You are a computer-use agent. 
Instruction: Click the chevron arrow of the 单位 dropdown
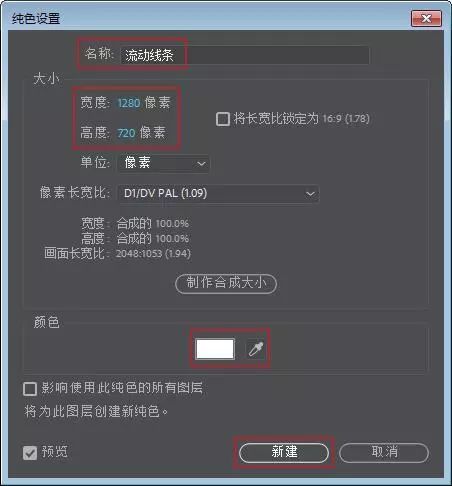pos(201,164)
